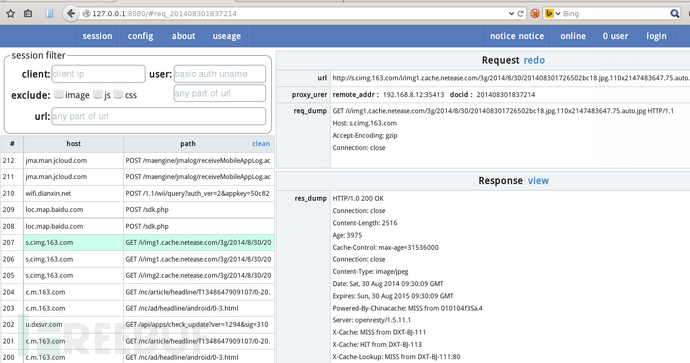Click the request url value
690x363 pixels.
click(x=510, y=78)
